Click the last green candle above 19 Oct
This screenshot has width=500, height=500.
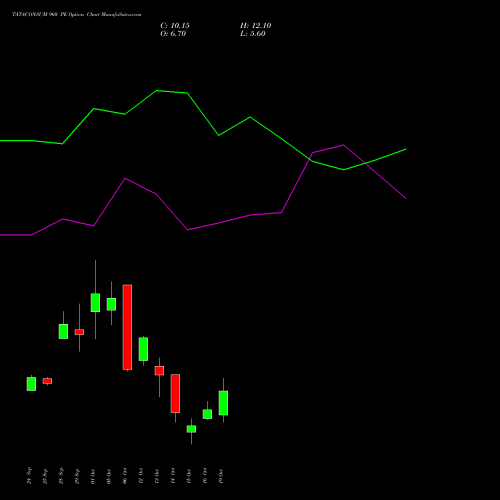tap(223, 403)
